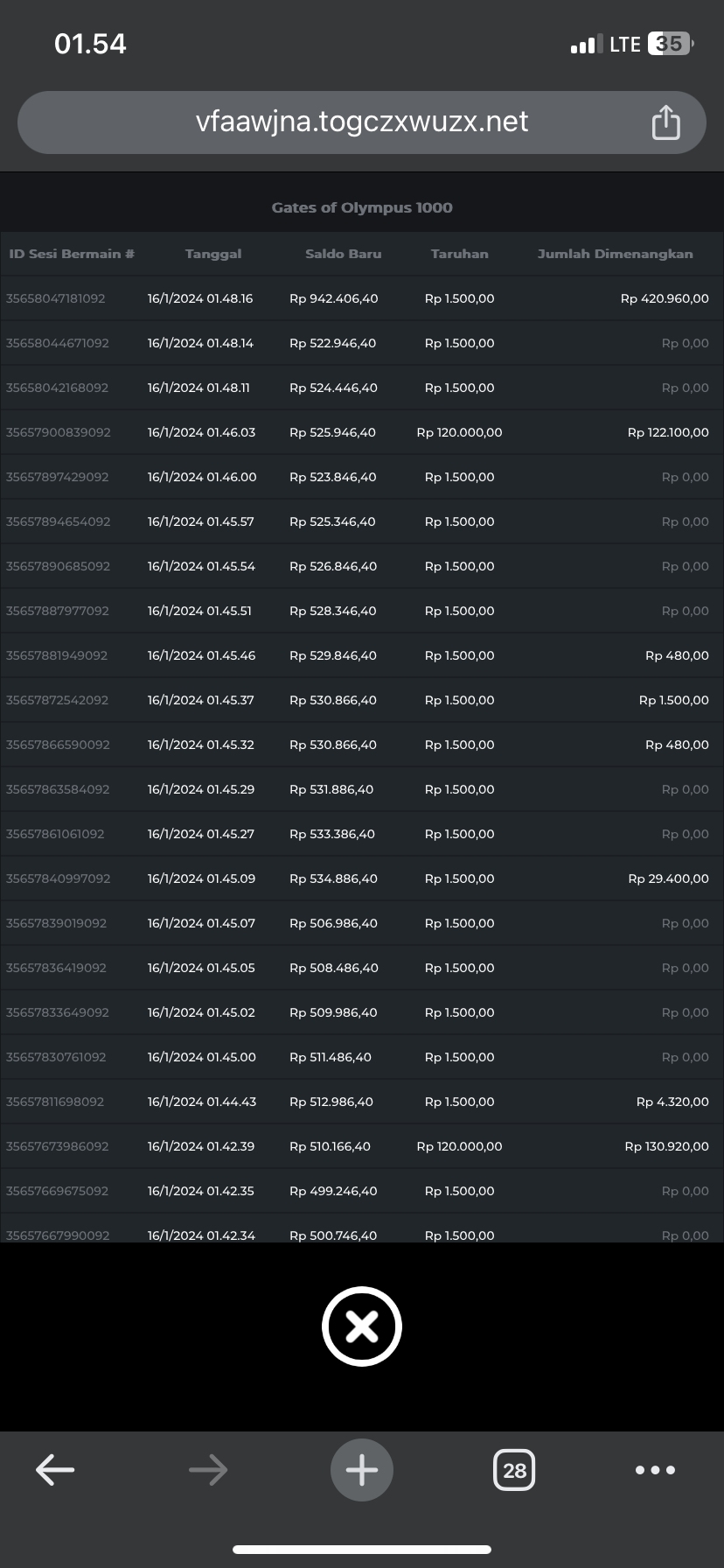Tap the iOS home indicator bar
This screenshot has height=1568, width=724.
362,1550
